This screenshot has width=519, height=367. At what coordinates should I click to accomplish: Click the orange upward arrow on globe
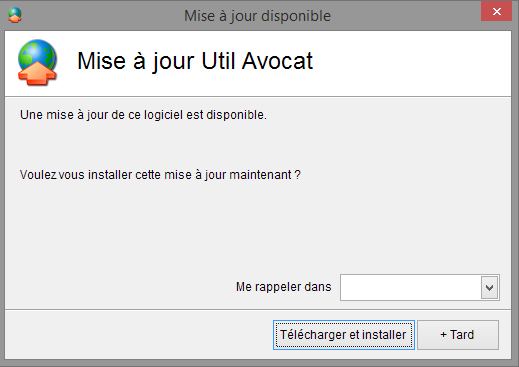[37, 73]
